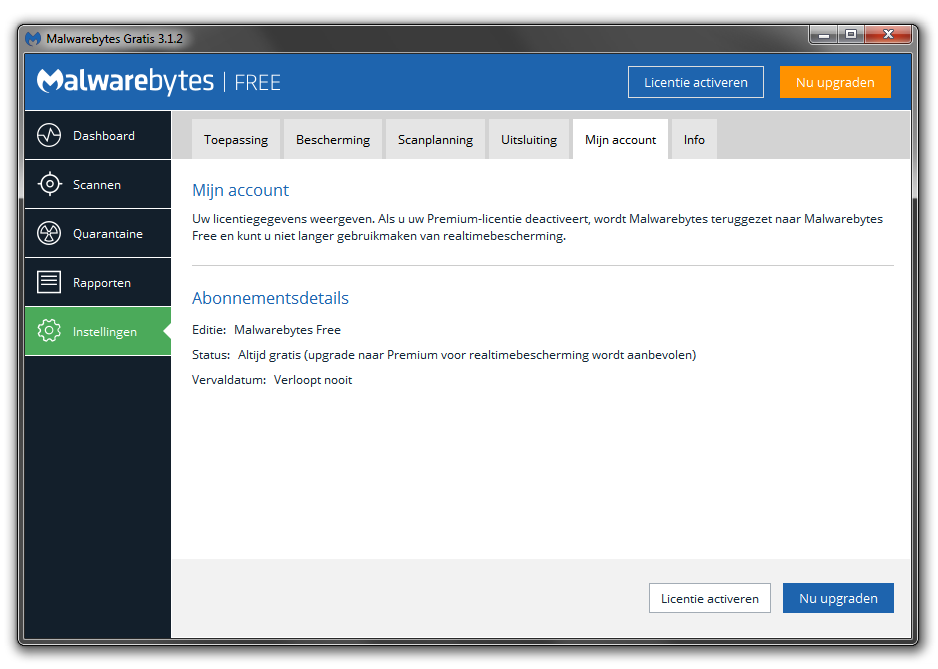The width and height of the screenshot is (938, 669).
Task: Show the Info tab
Action: [x=694, y=139]
